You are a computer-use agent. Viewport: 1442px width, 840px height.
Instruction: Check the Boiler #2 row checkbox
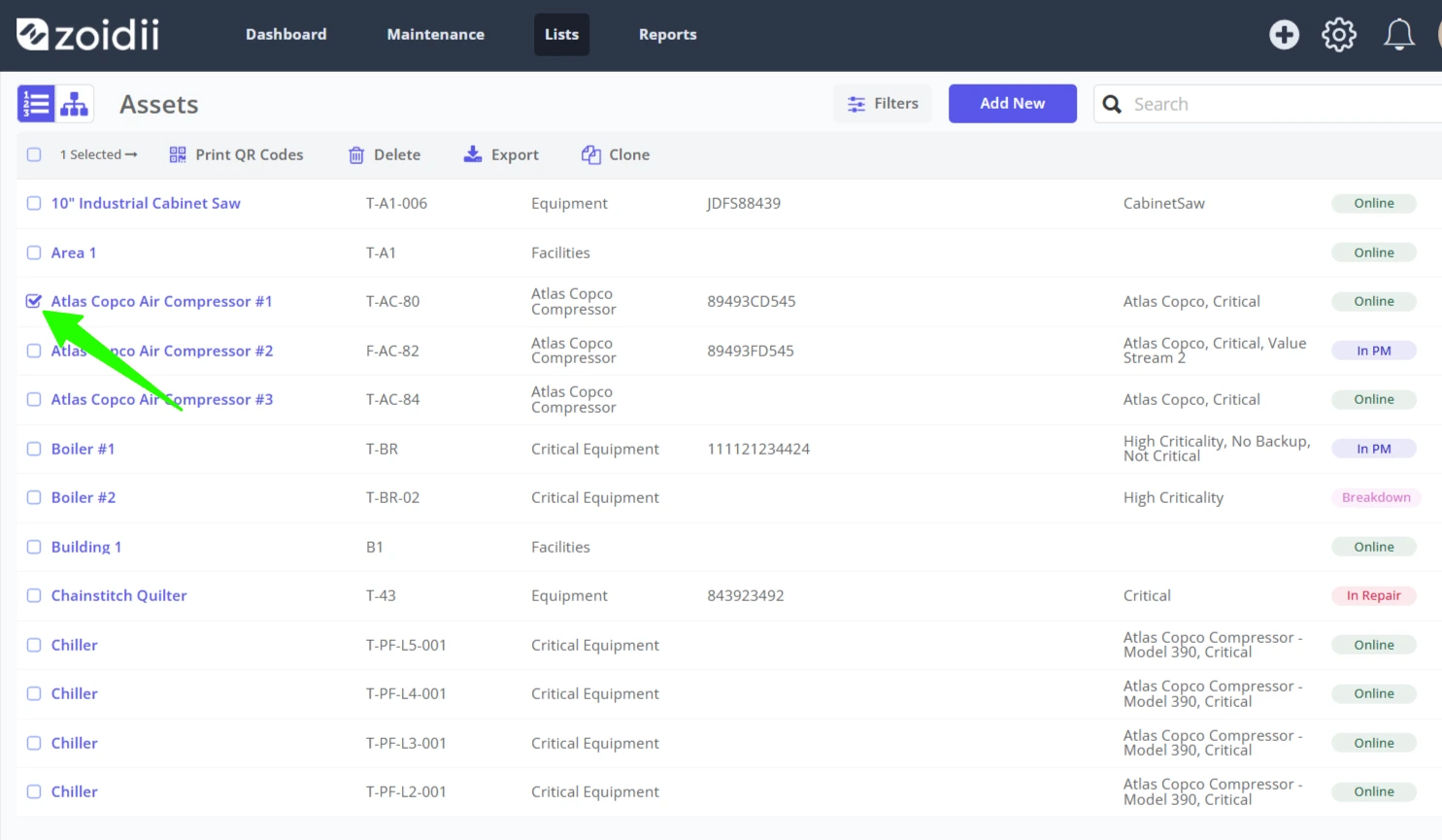[x=34, y=497]
